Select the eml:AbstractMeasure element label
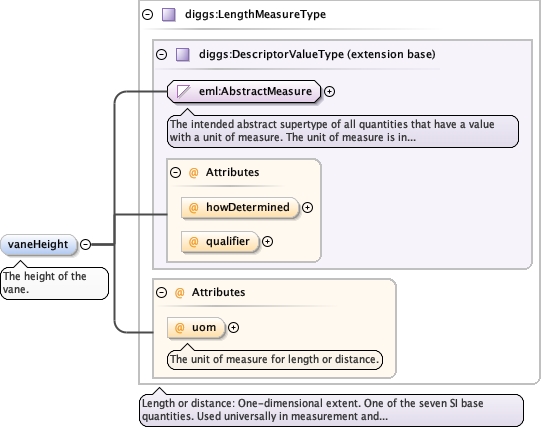The image size is (542, 430). (255, 91)
